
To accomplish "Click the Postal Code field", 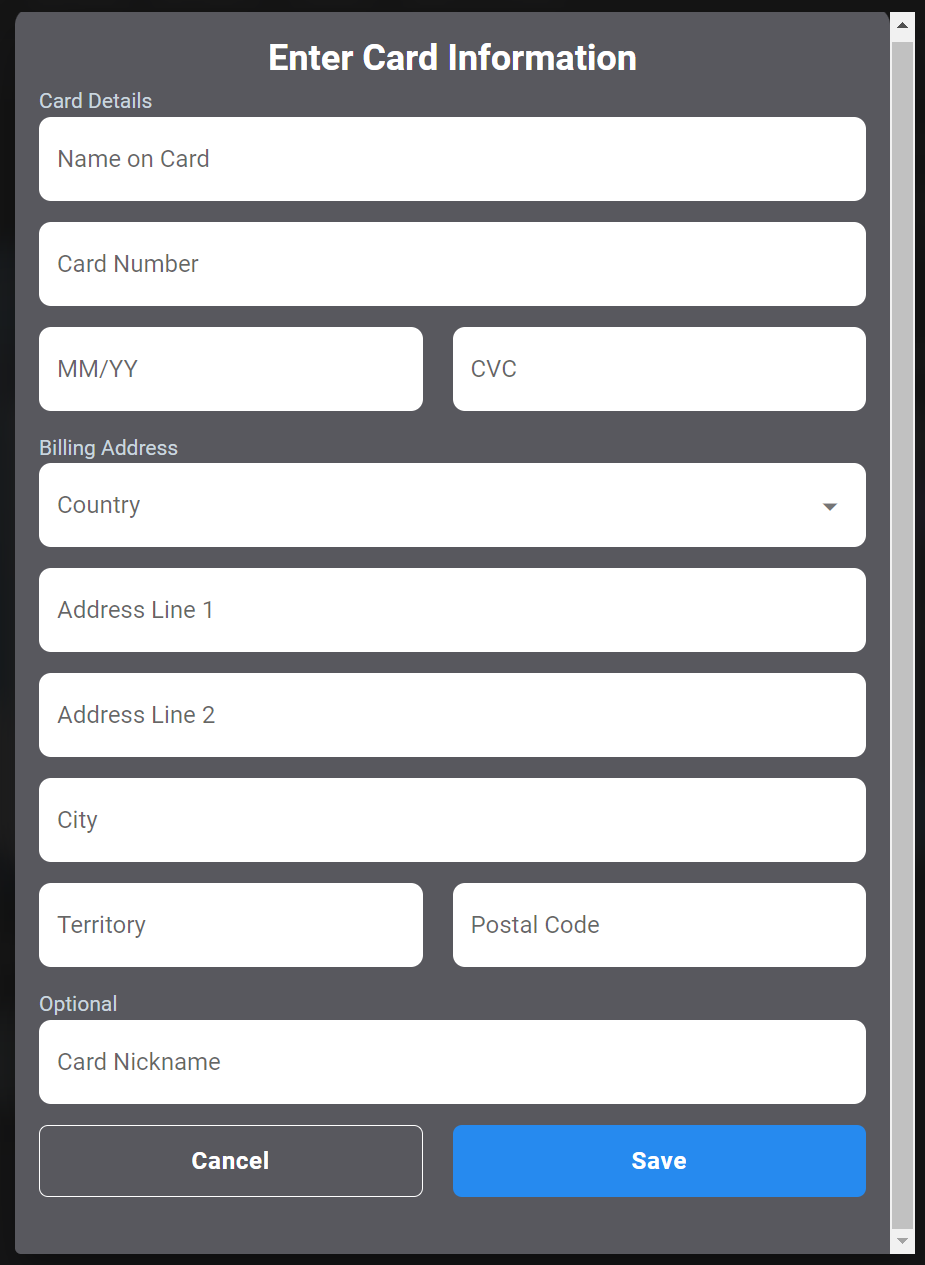I will click(x=659, y=925).
